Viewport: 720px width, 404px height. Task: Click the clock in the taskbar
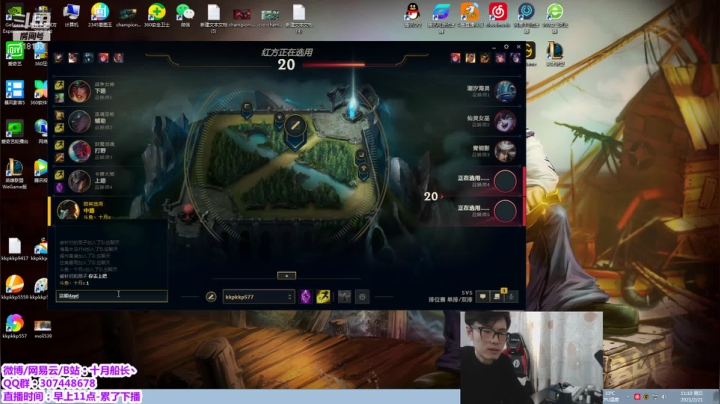[x=692, y=396]
